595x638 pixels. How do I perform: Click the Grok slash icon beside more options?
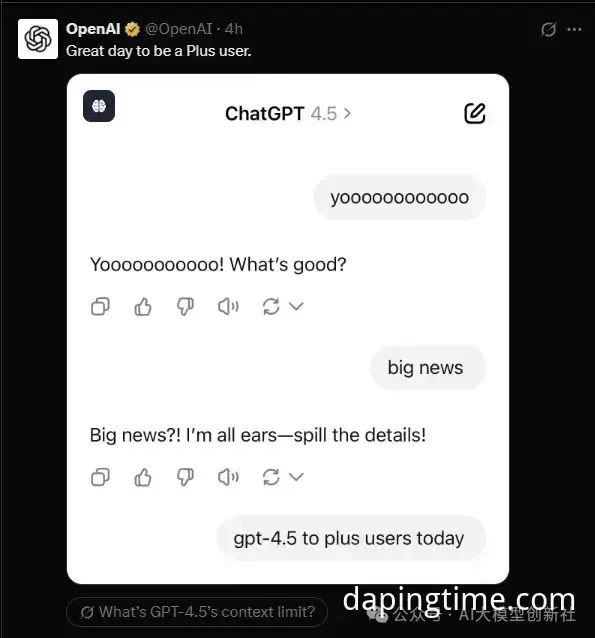click(x=548, y=29)
